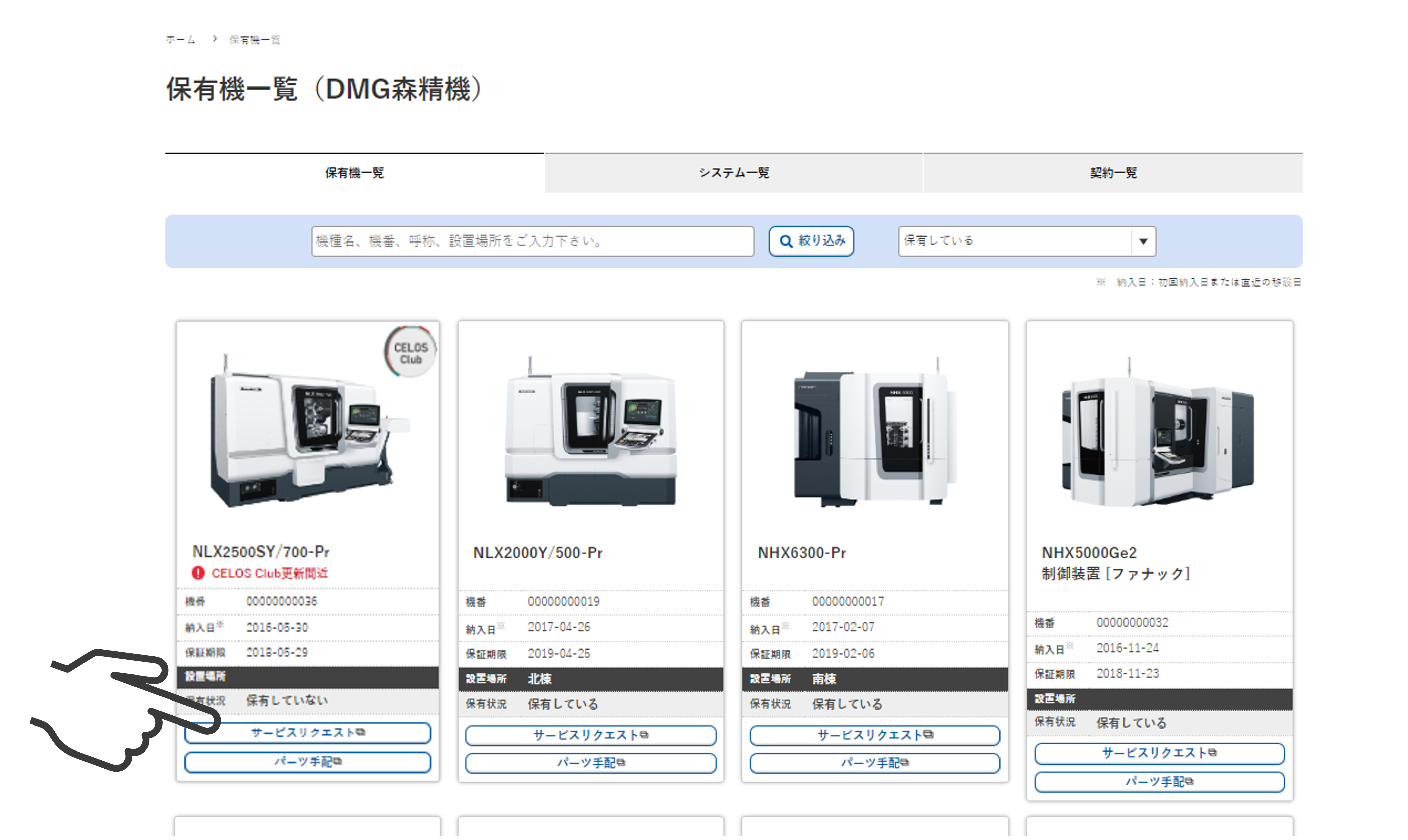Click serial number 00000000019
Viewport: 1408px width, 840px height.
(564, 602)
